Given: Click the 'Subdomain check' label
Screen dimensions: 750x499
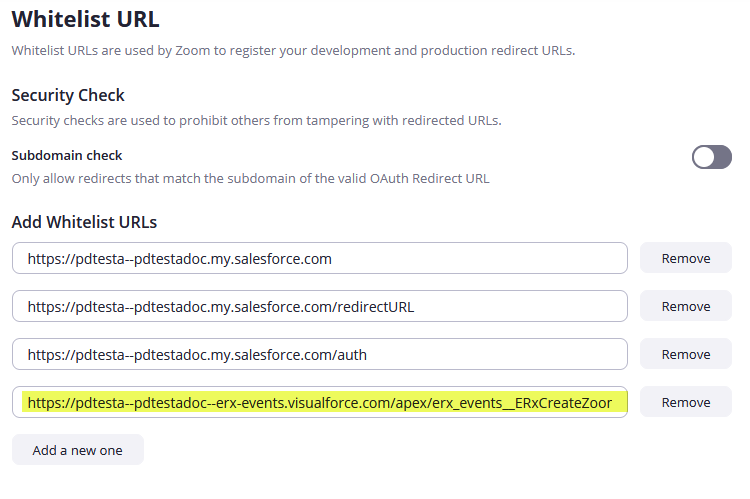Looking at the screenshot, I should [x=66, y=156].
